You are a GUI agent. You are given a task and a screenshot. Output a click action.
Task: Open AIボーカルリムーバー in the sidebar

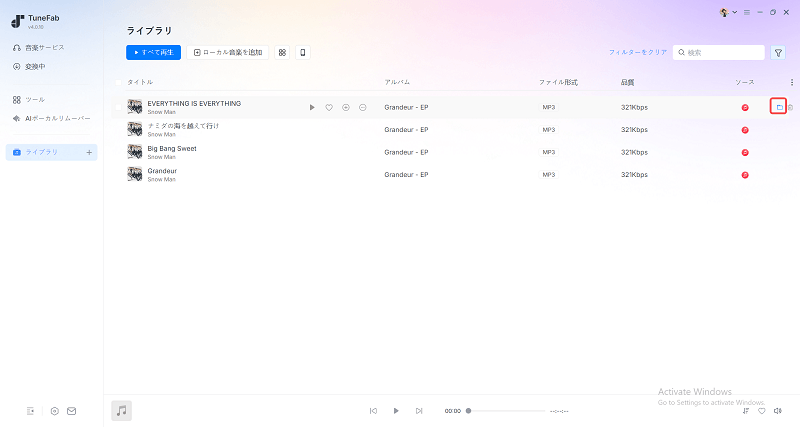coord(52,118)
